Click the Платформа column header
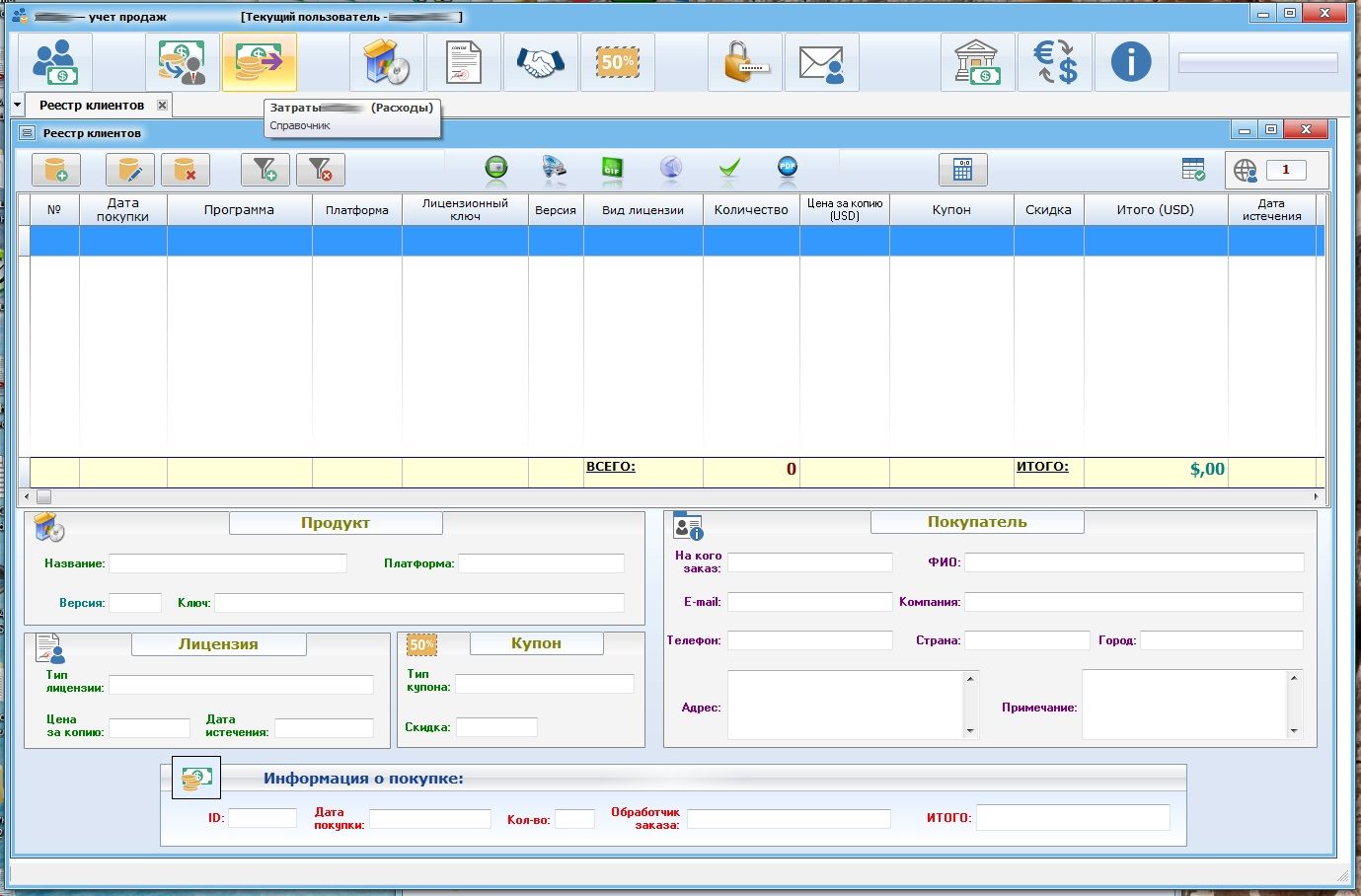1361x896 pixels. pyautogui.click(x=357, y=209)
